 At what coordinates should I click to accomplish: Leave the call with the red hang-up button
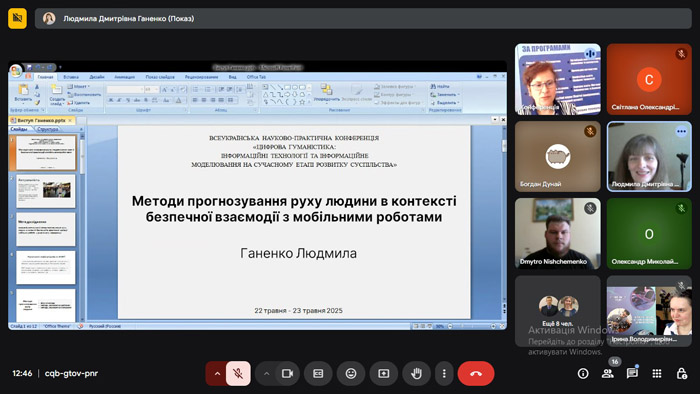(x=476, y=373)
